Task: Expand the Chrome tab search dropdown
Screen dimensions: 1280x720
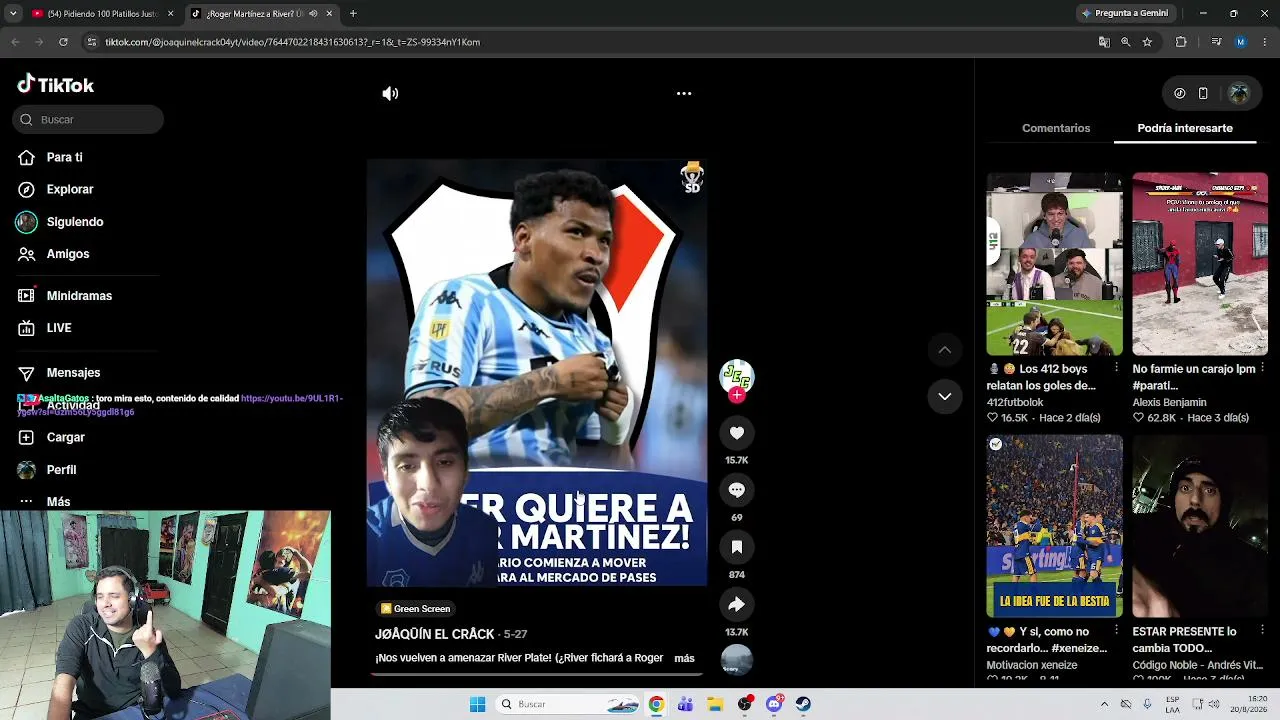Action: coord(13,14)
